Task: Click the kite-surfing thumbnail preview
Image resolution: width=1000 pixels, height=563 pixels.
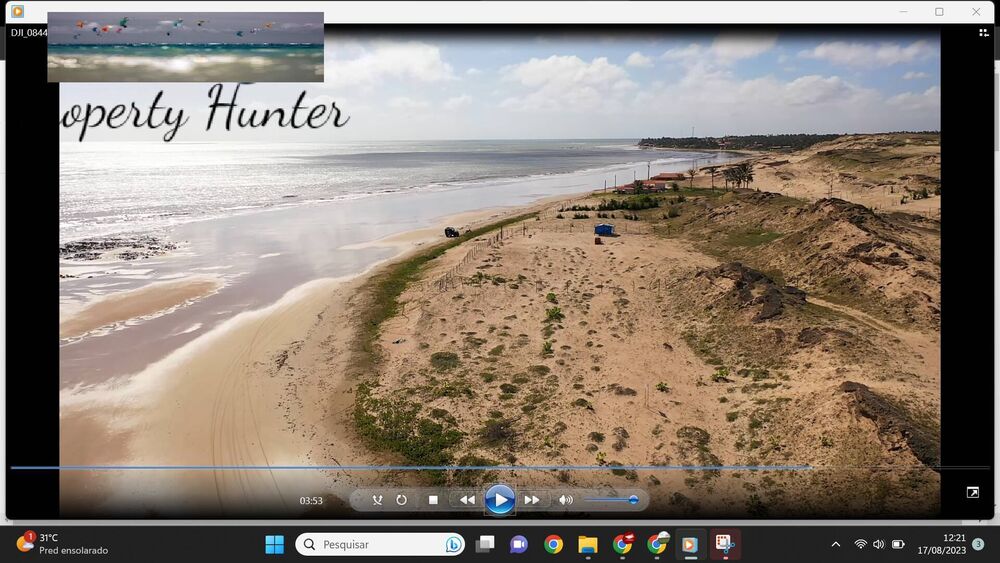Action: click(185, 47)
